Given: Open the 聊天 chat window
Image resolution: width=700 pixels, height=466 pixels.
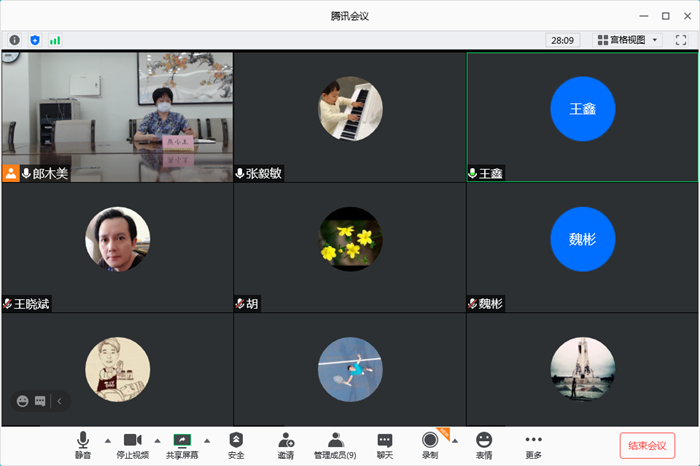Looking at the screenshot, I should click(x=385, y=444).
